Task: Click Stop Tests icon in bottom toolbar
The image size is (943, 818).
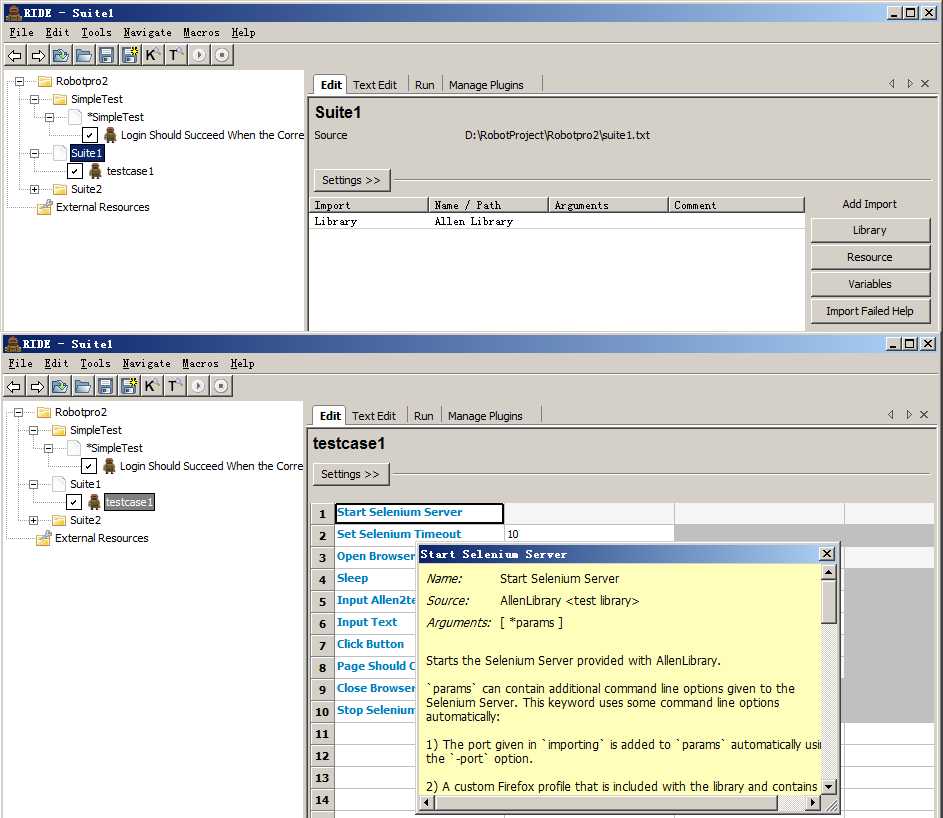Action: pos(221,386)
